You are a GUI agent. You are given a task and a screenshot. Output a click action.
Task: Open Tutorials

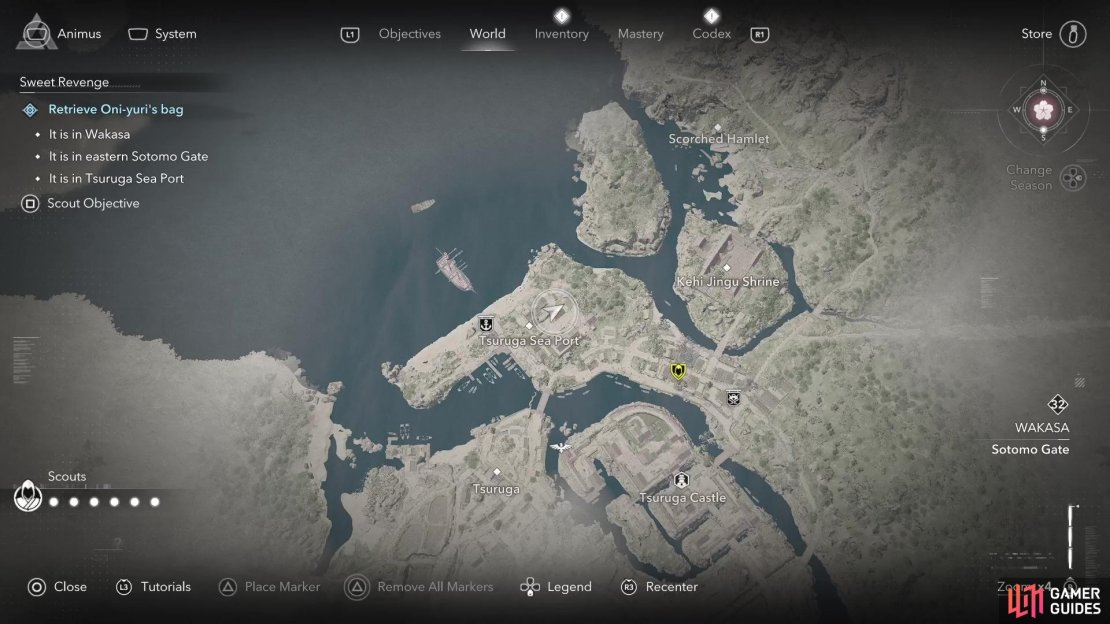click(154, 586)
